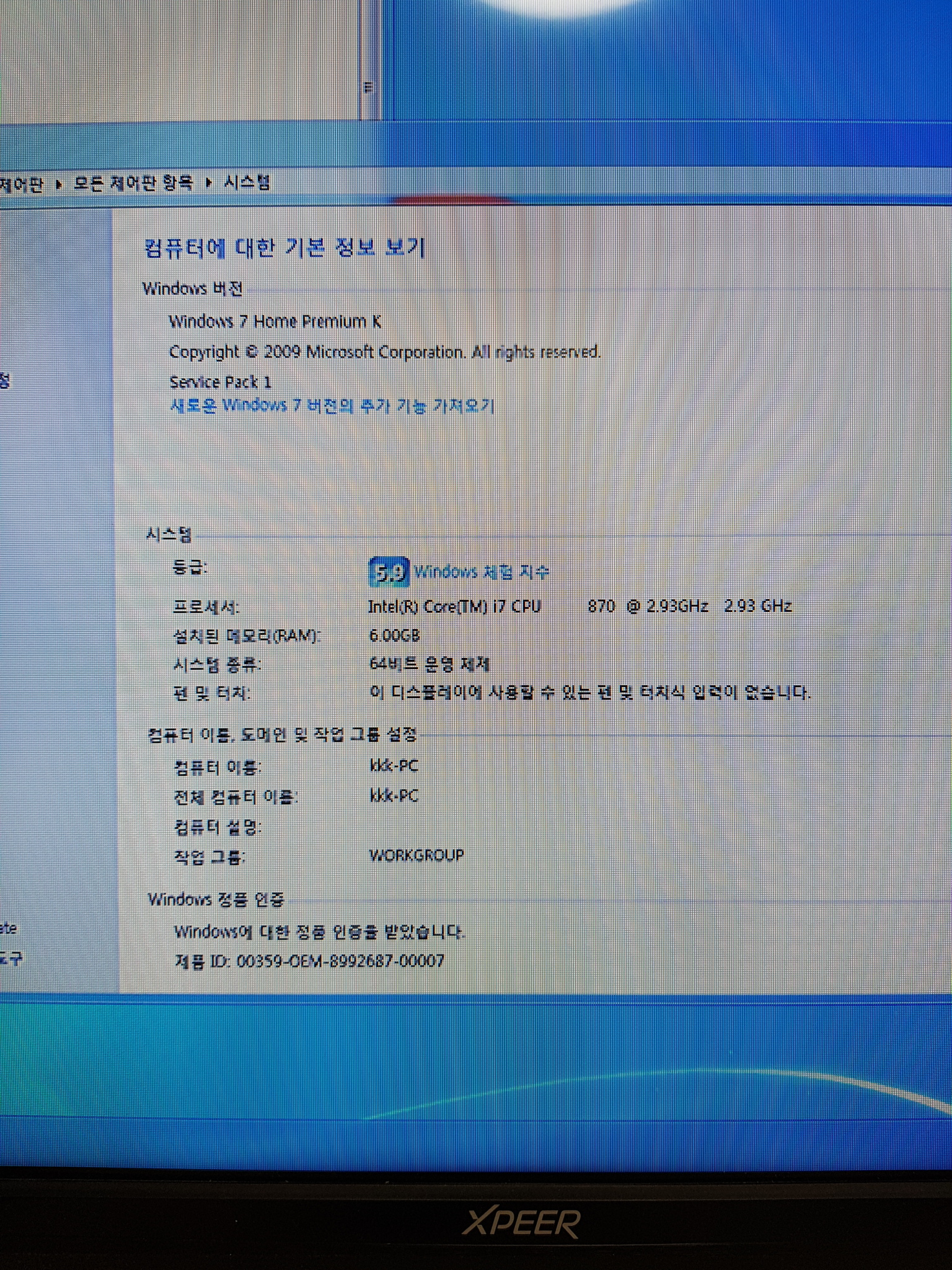The image size is (952, 1270).
Task: Click the 등급: label
Action: click(190, 567)
